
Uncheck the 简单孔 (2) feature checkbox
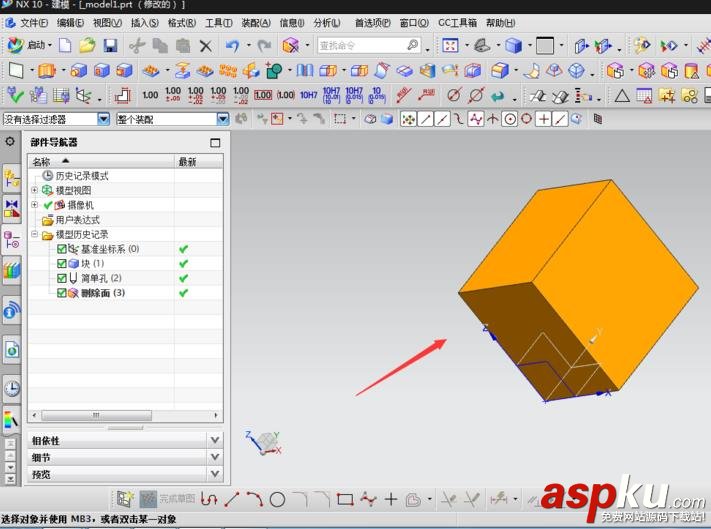pyautogui.click(x=62, y=278)
